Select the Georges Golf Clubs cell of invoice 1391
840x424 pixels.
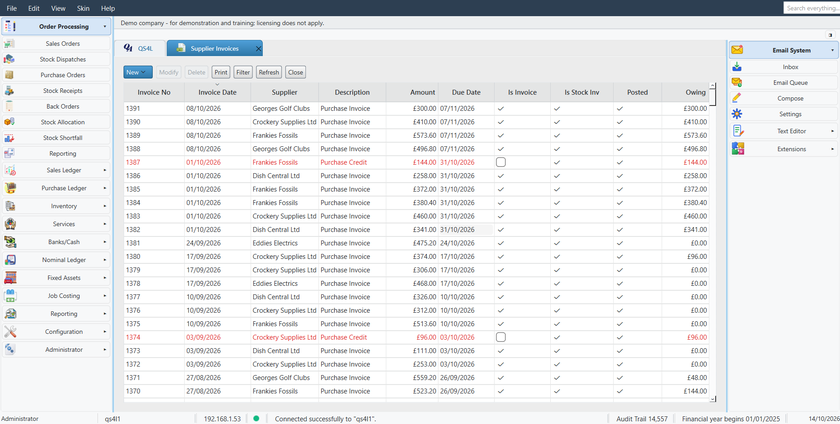(x=284, y=108)
